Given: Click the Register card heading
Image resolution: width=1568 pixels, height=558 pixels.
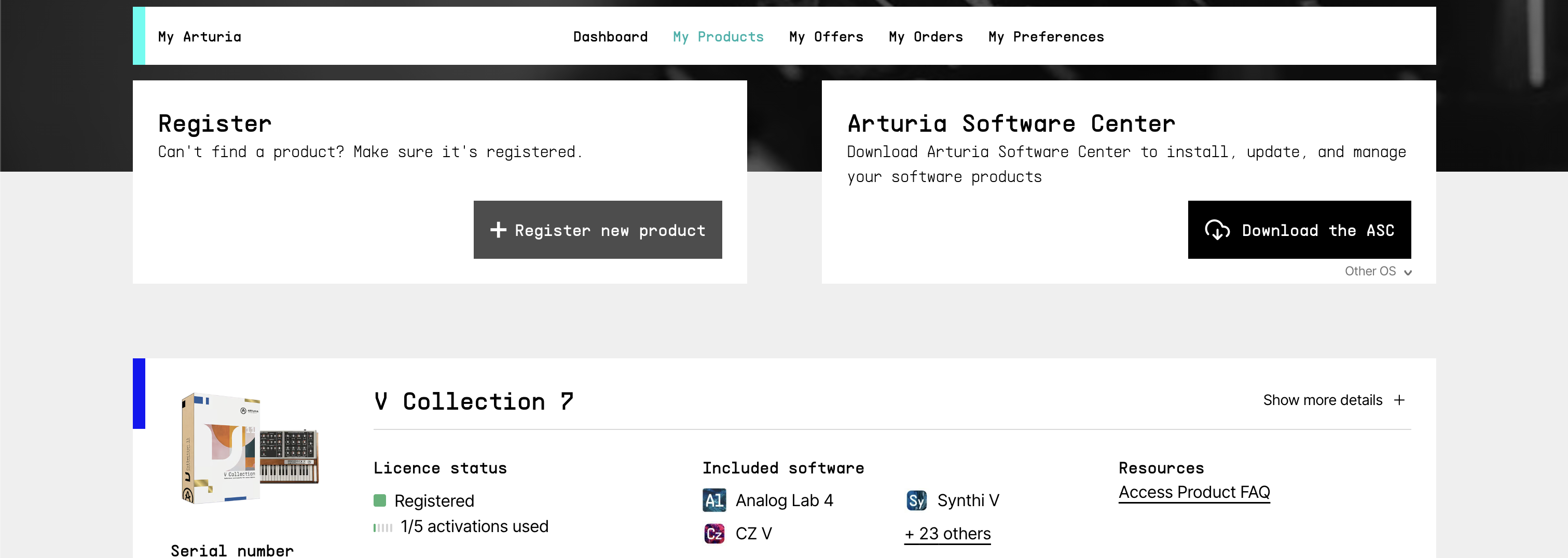Looking at the screenshot, I should click(x=214, y=124).
